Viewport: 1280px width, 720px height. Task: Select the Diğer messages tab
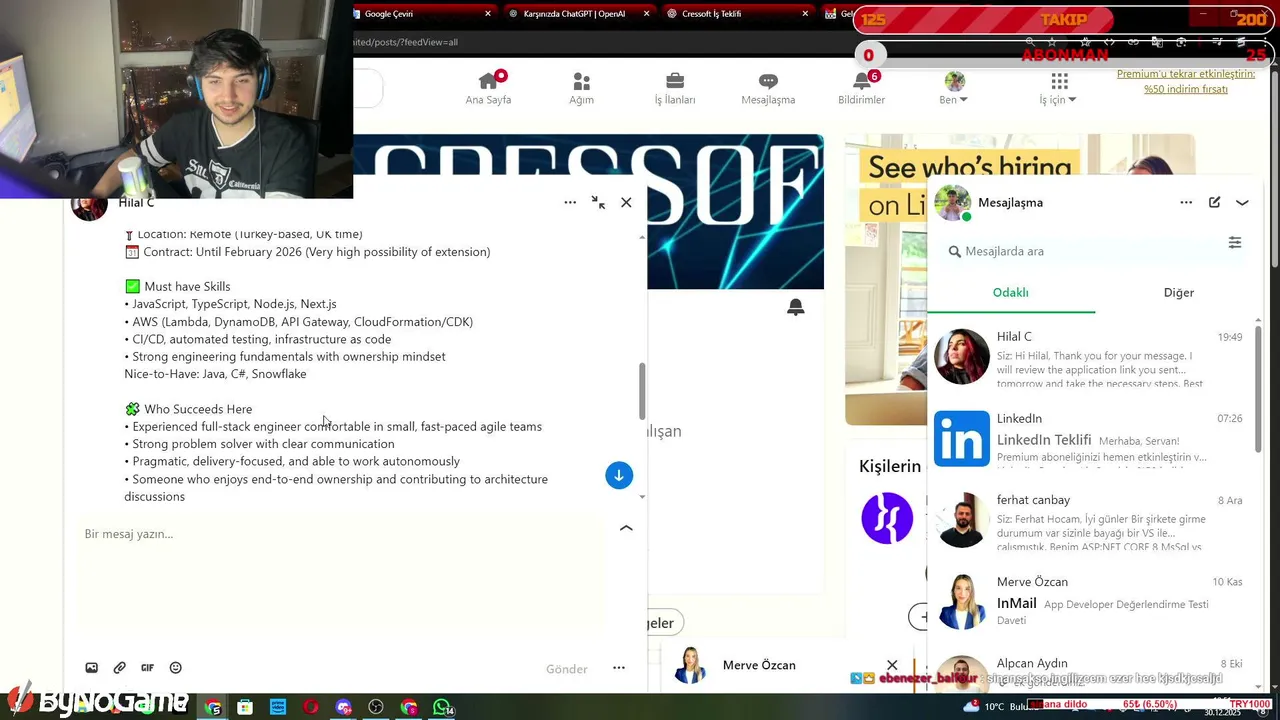coord(1179,293)
